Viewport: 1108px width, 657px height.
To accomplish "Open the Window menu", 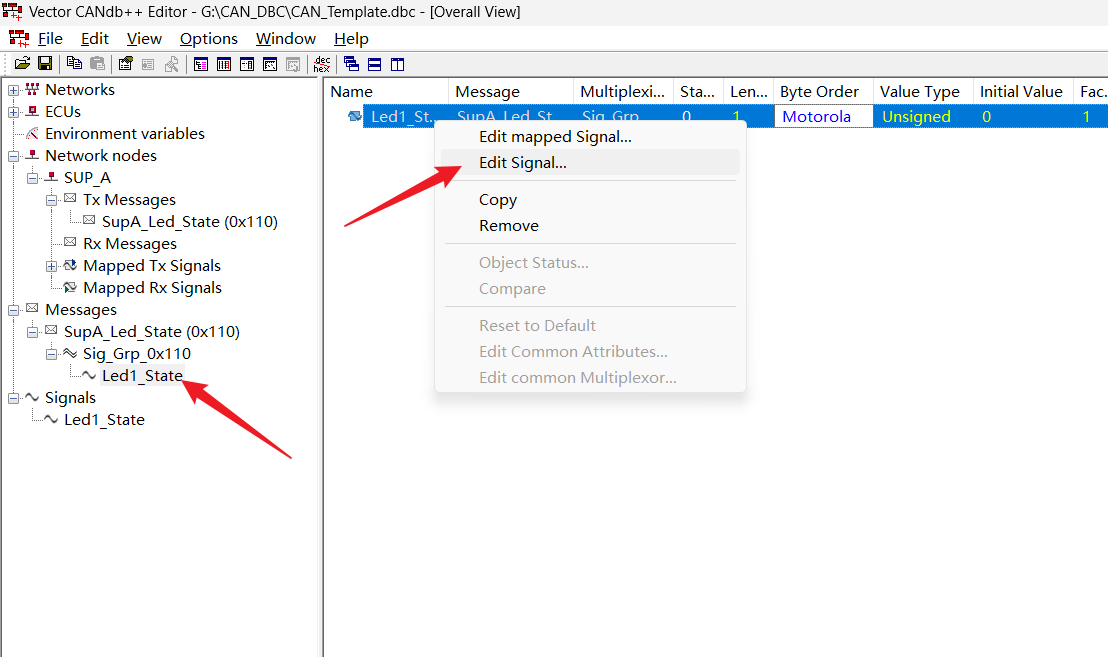I will tap(285, 39).
